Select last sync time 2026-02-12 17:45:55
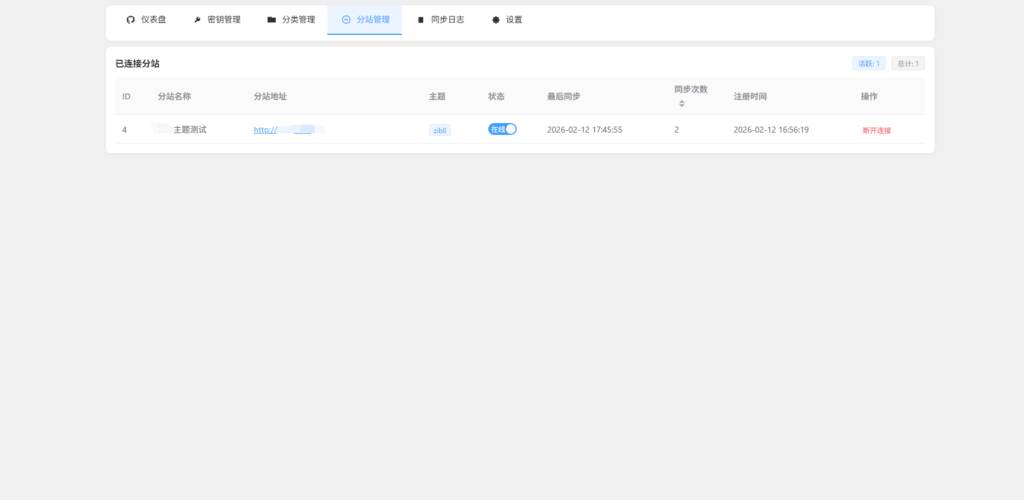1024x500 pixels. pos(584,130)
